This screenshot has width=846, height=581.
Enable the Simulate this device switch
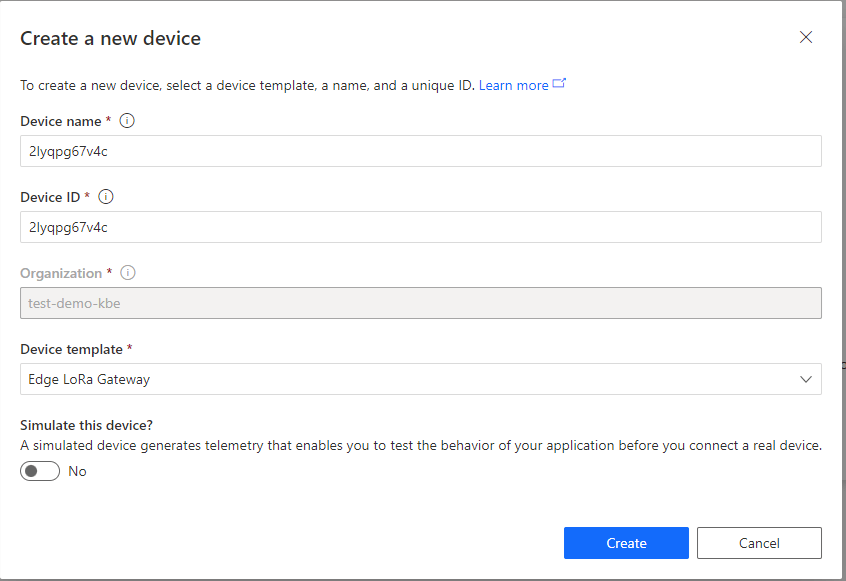click(x=40, y=471)
